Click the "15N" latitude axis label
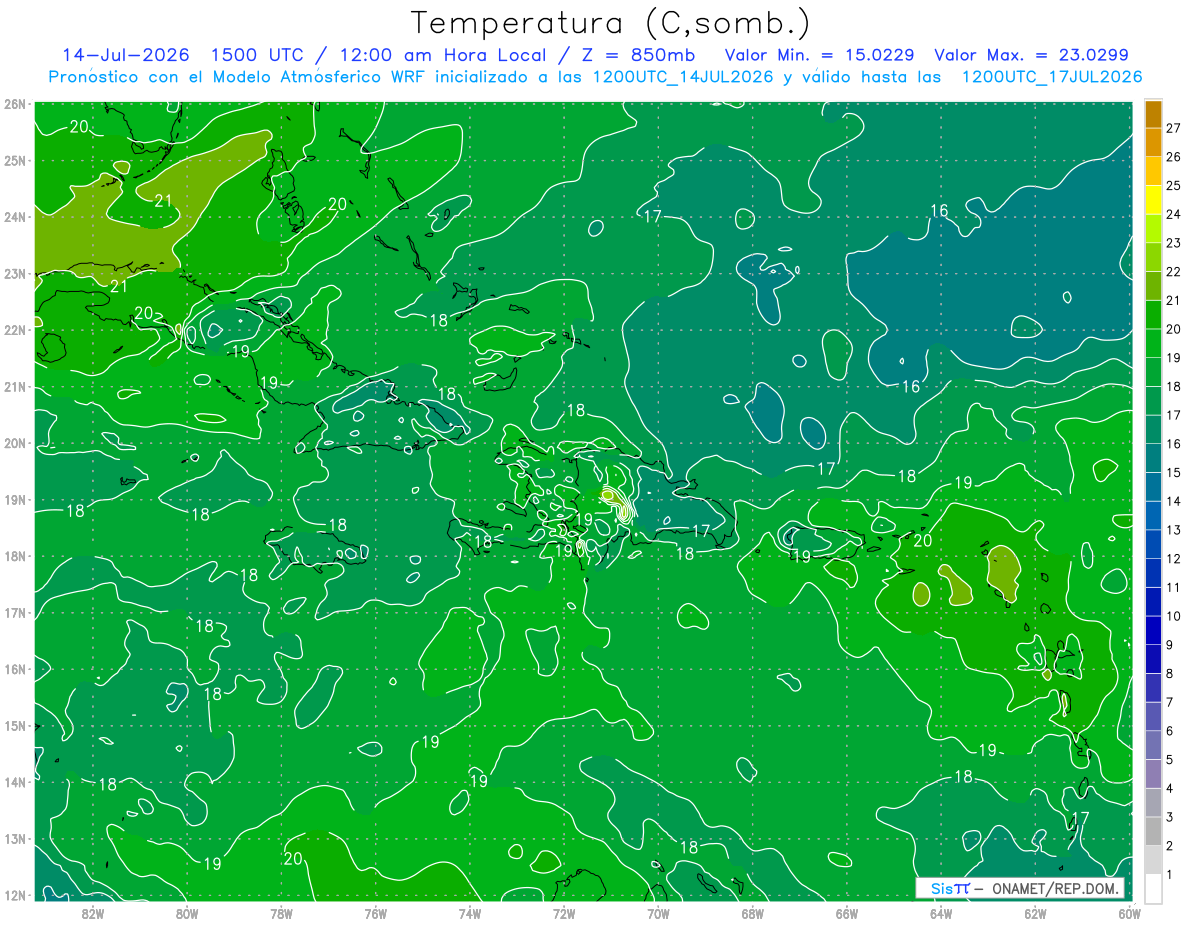1200x927 pixels. (x=14, y=725)
